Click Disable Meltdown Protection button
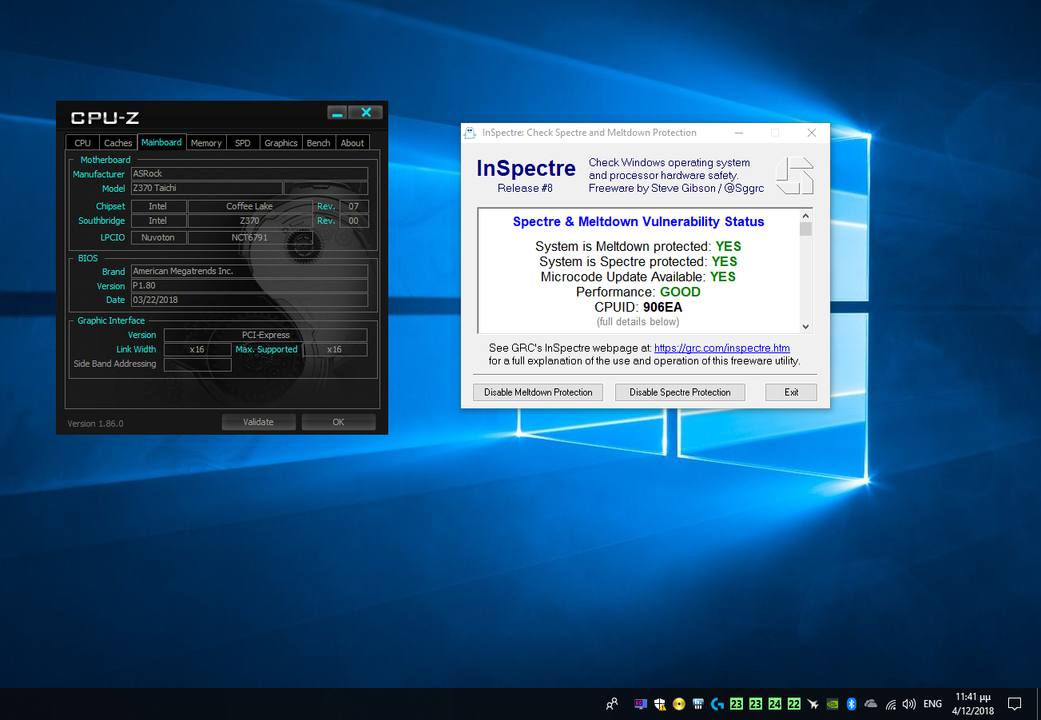Viewport: 1041px width, 720px height. coord(538,392)
